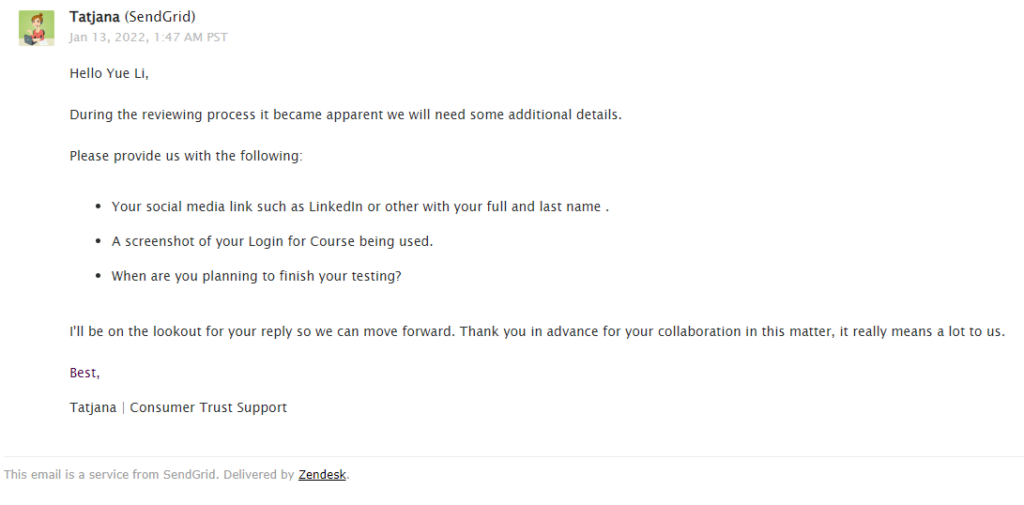Click the Login screenshot bullet text

[272, 241]
